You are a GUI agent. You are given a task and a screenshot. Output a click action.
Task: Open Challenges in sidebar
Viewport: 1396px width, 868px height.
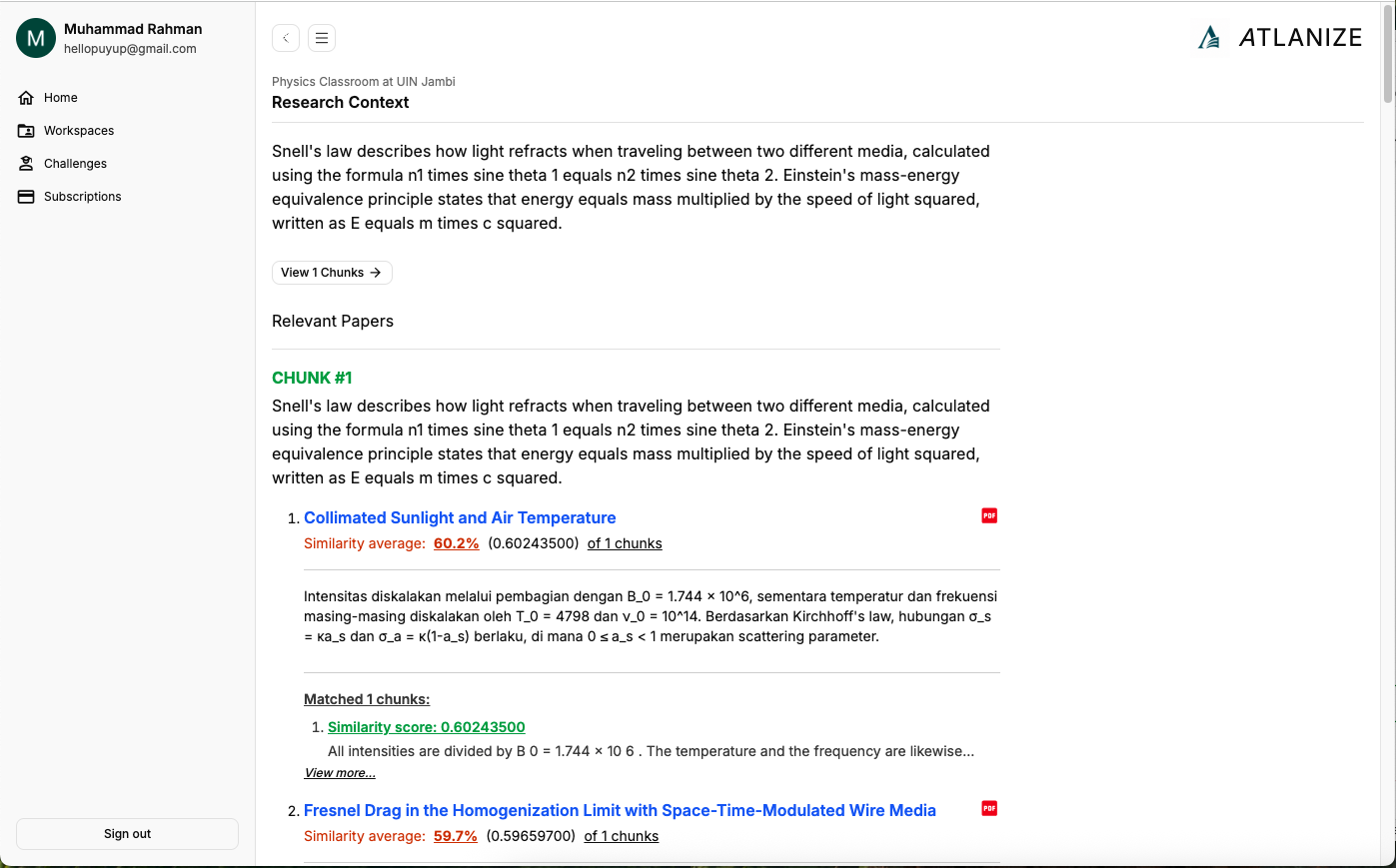[75, 164]
